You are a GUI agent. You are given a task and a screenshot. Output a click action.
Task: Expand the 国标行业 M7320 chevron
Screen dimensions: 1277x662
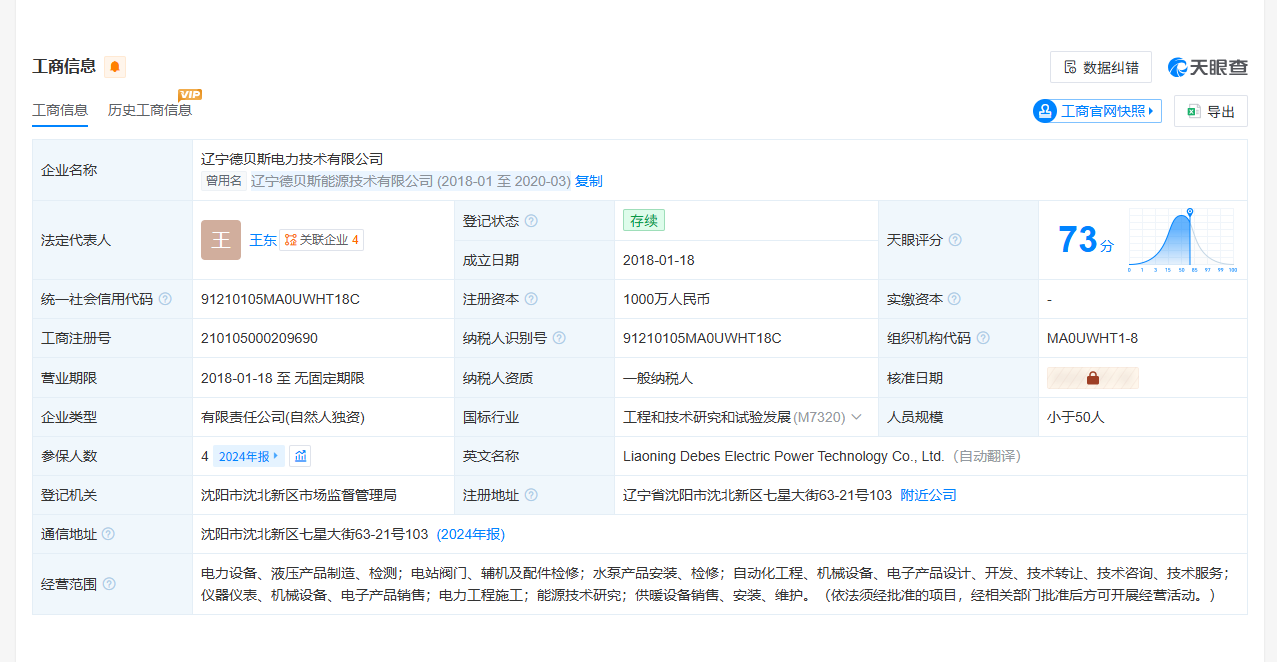pyautogui.click(x=856, y=417)
